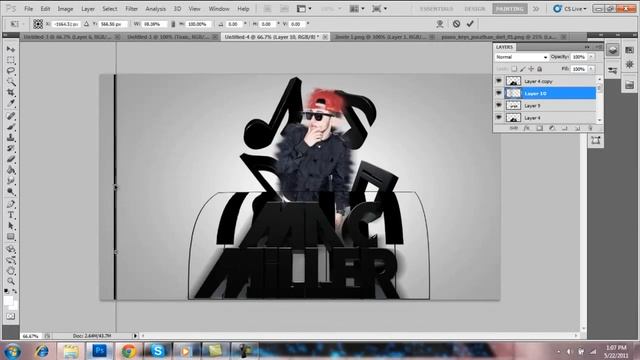This screenshot has width=640, height=360.
Task: Toggle lock image pixels brush icon
Action: click(x=523, y=69)
